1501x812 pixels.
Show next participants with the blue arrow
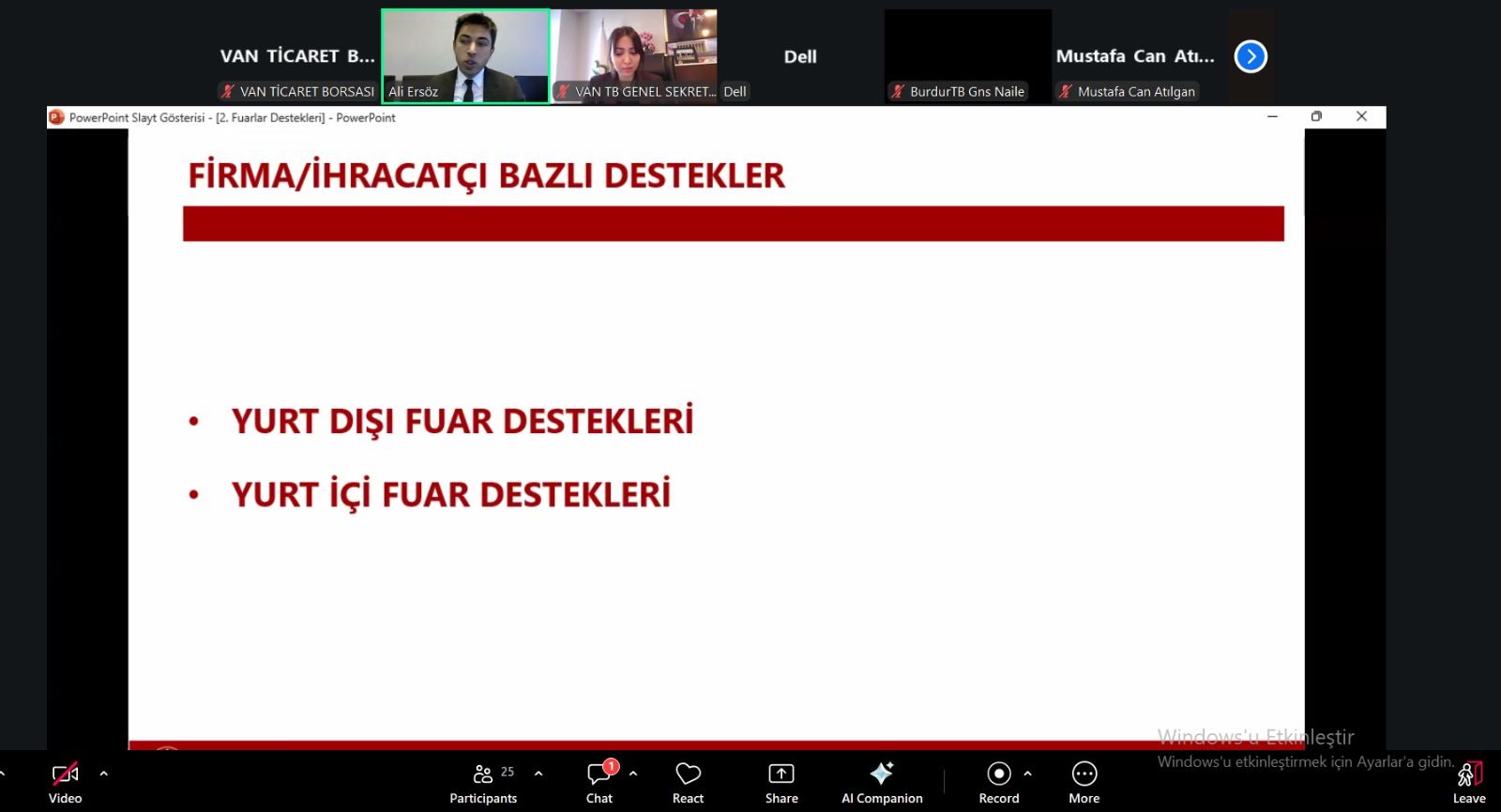click(x=1251, y=56)
